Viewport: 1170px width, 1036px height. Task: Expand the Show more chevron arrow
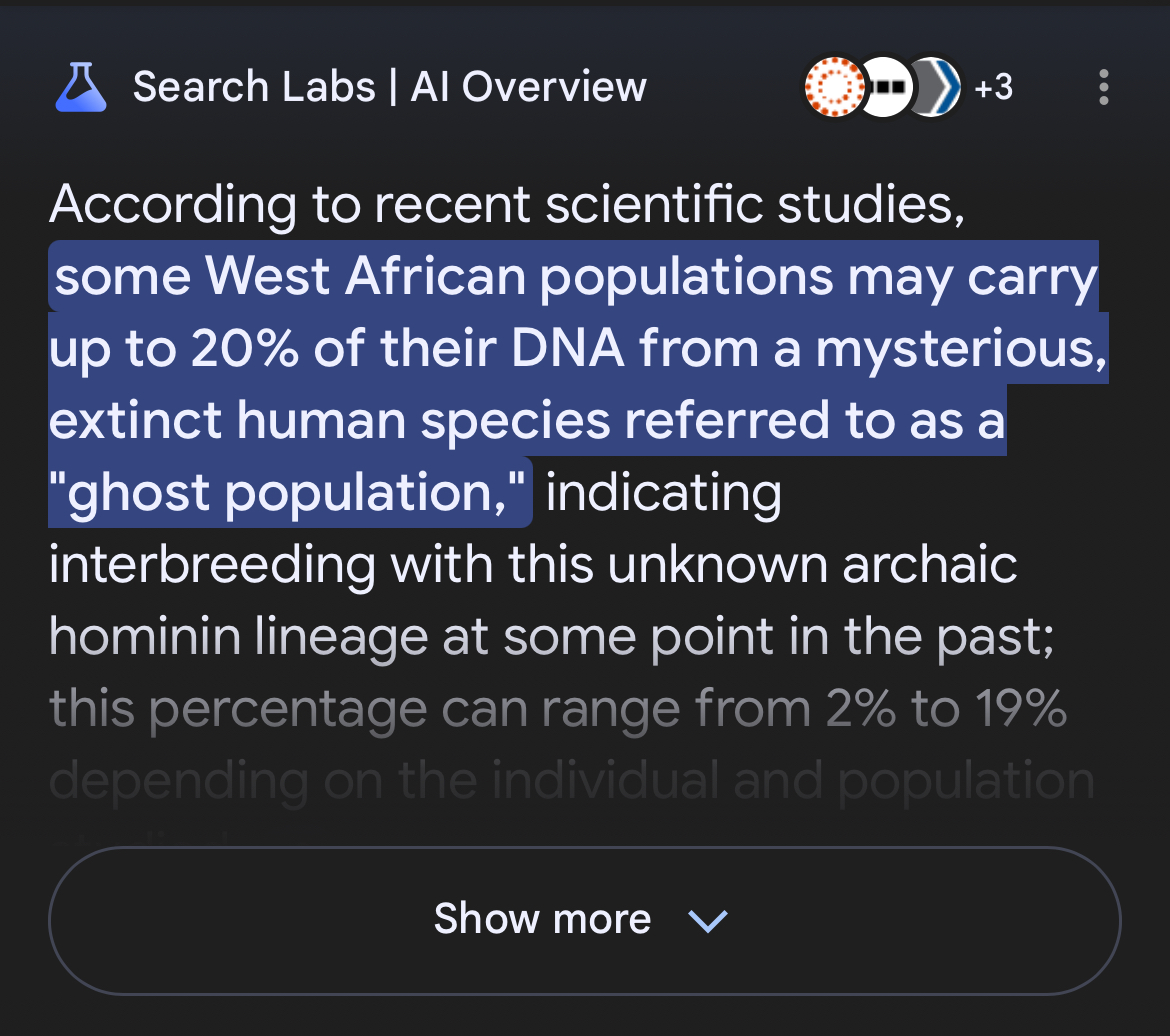tap(708, 920)
